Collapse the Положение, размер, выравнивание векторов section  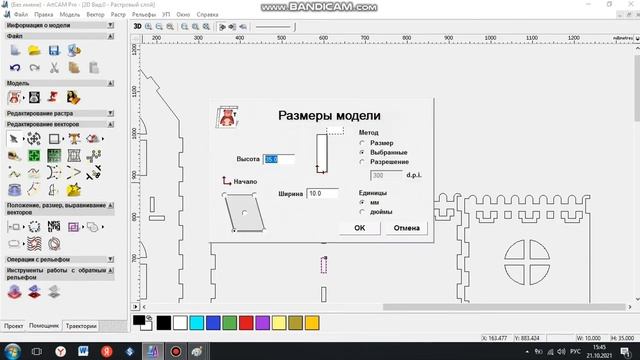coord(111,205)
